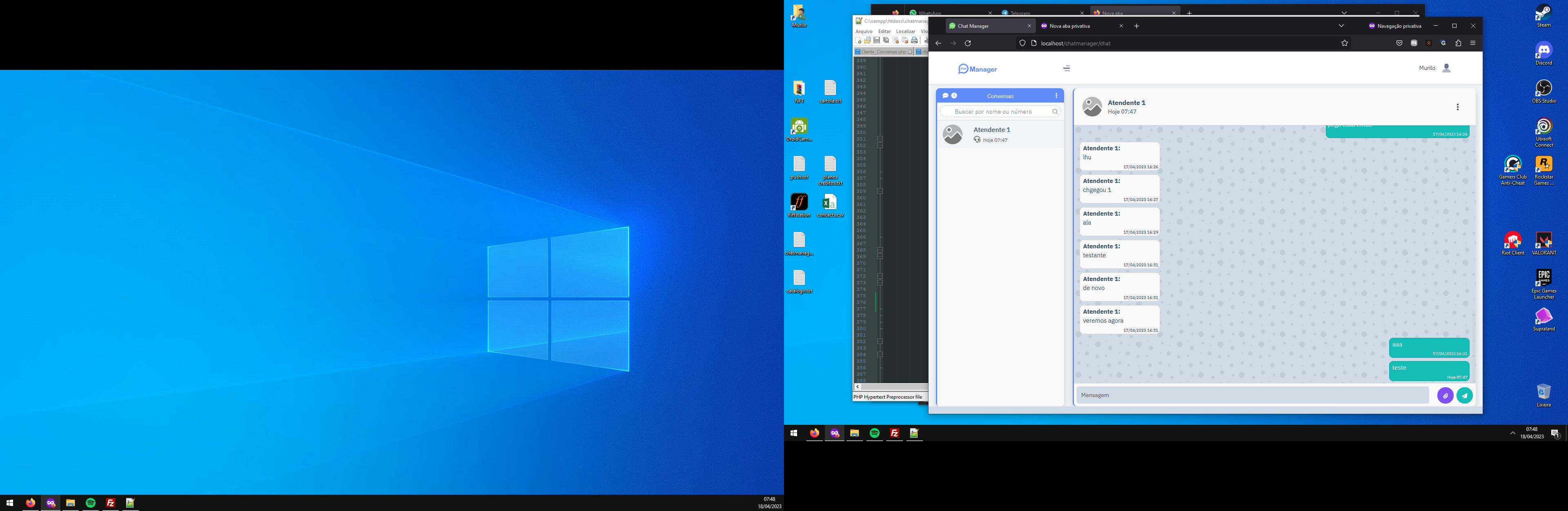Image resolution: width=1568 pixels, height=511 pixels.
Task: Click the sent 'teste' message bubble
Action: (1429, 372)
